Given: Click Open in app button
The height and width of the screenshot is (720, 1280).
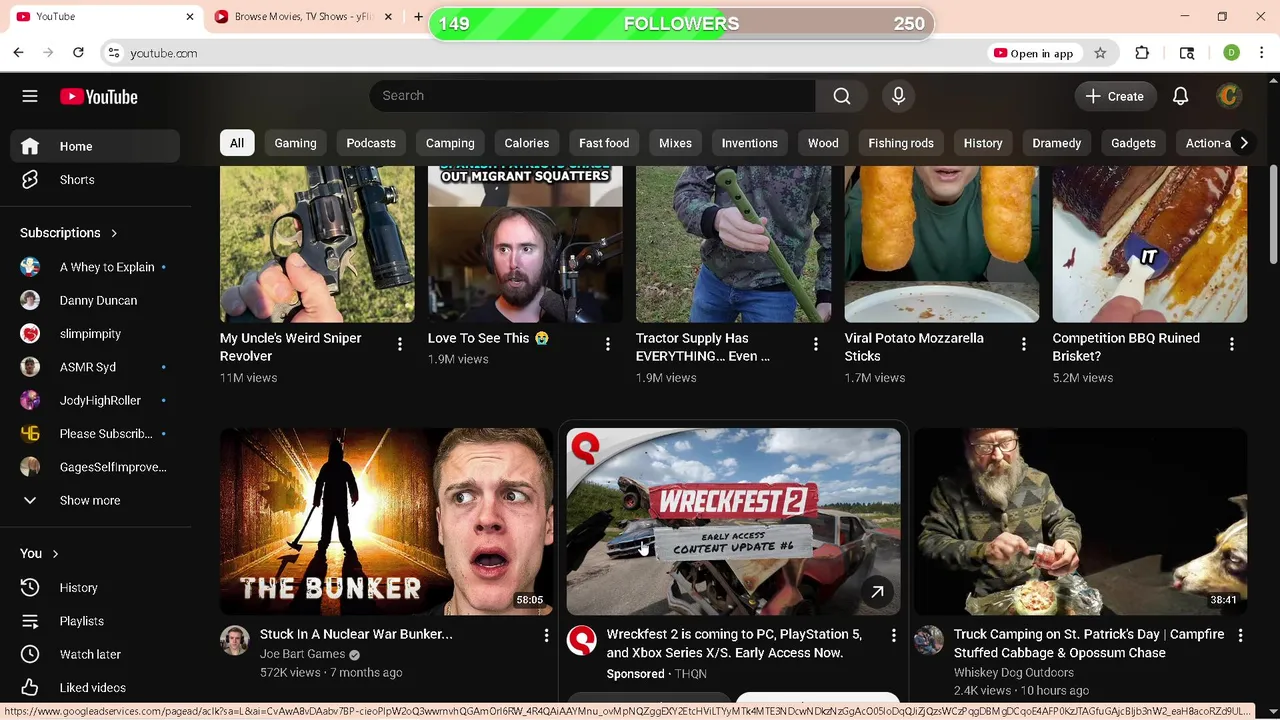Looking at the screenshot, I should [1034, 53].
